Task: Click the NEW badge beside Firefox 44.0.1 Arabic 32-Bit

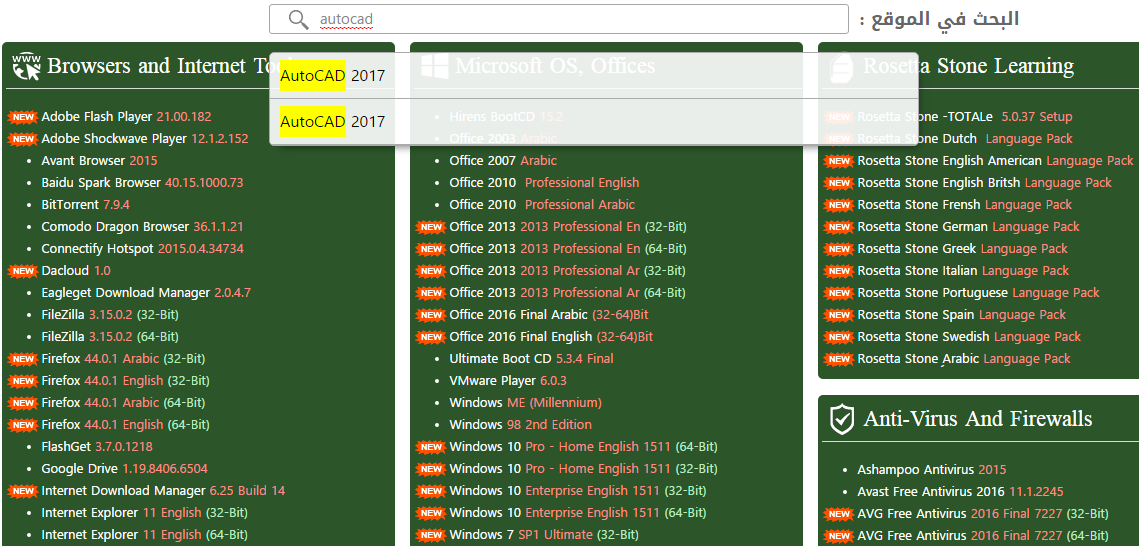Action: [23, 359]
